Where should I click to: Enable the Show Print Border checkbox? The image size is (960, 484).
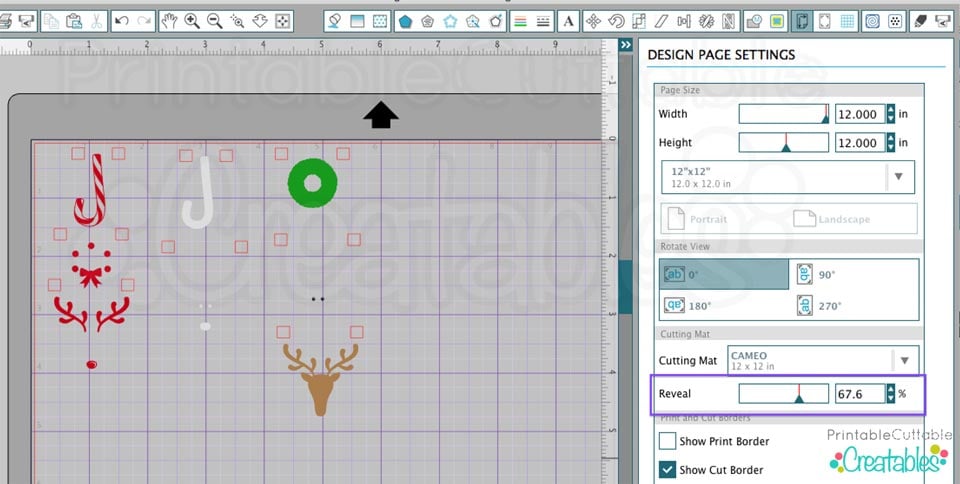(667, 441)
